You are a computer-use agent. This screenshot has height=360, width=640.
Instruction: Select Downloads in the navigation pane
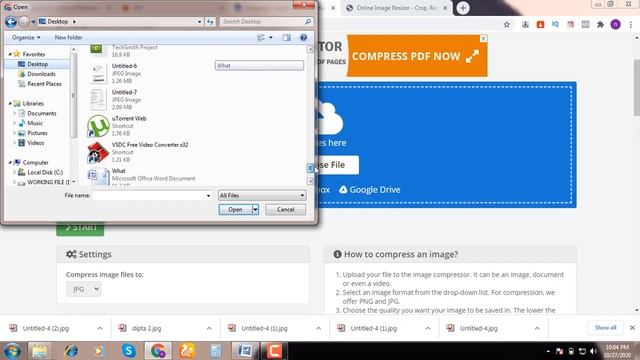click(41, 74)
